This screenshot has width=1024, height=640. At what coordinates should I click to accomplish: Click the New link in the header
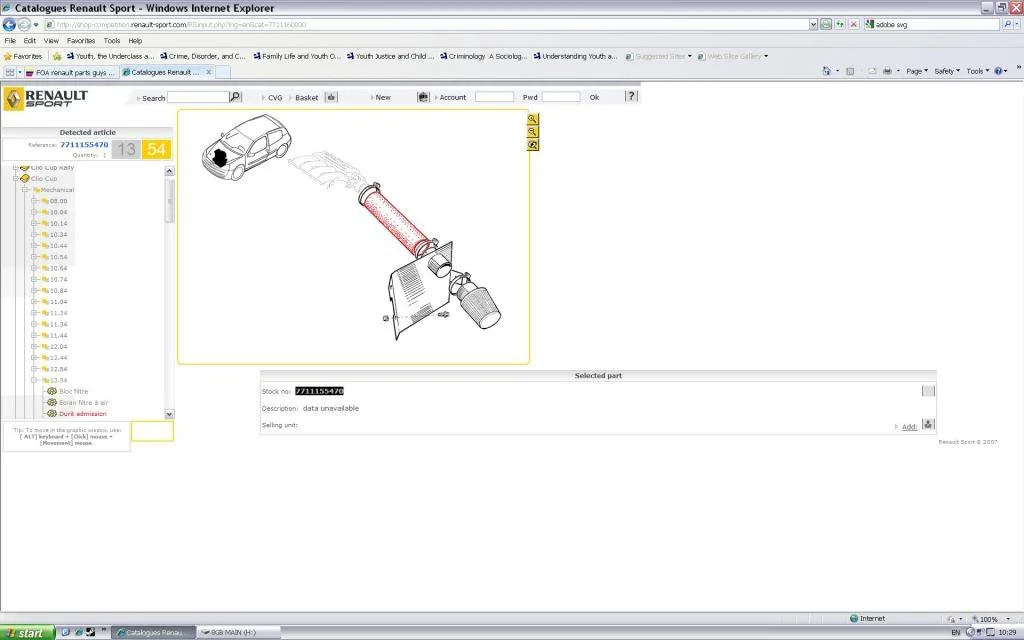tap(383, 97)
